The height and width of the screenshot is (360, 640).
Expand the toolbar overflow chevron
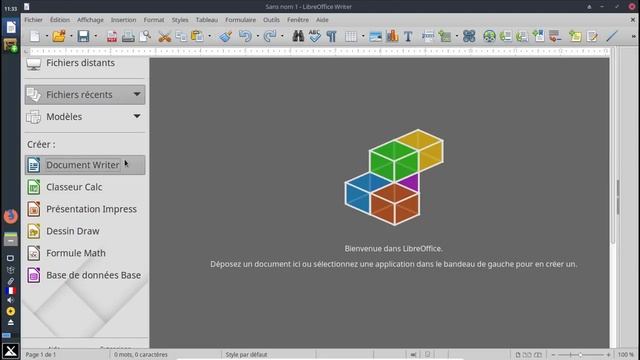[633, 36]
